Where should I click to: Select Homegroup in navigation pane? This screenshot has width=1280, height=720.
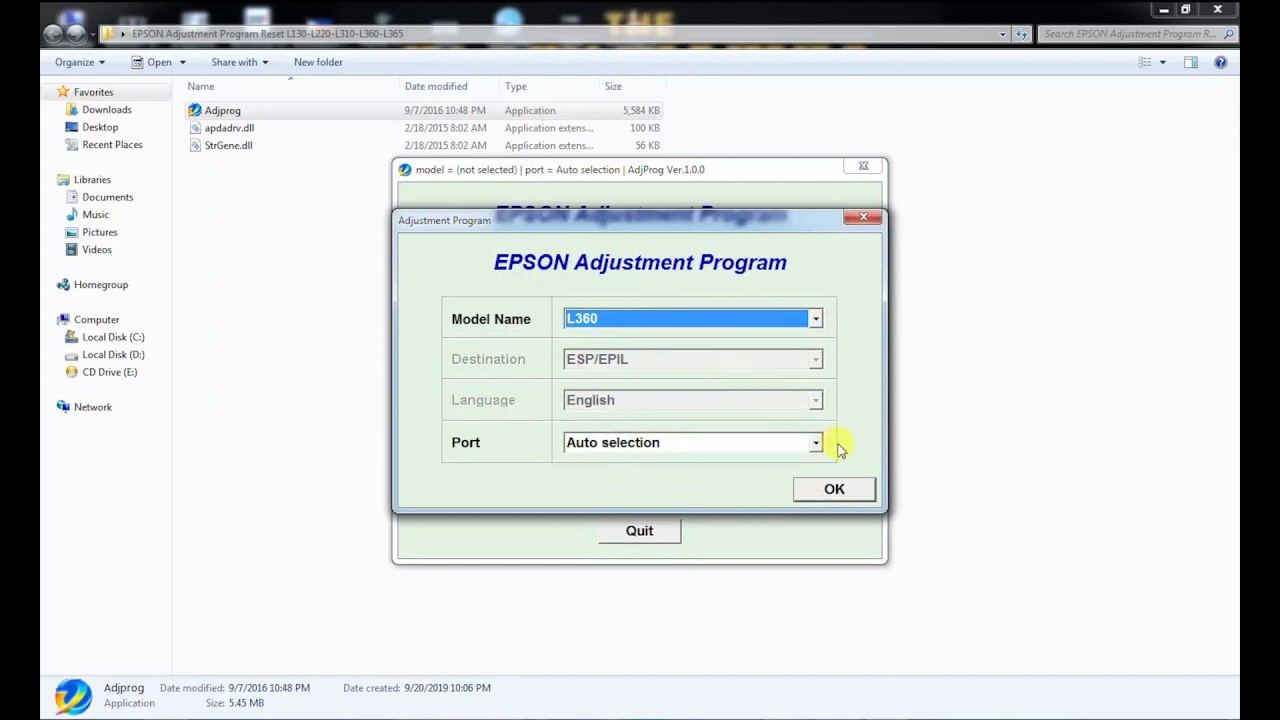tap(101, 285)
